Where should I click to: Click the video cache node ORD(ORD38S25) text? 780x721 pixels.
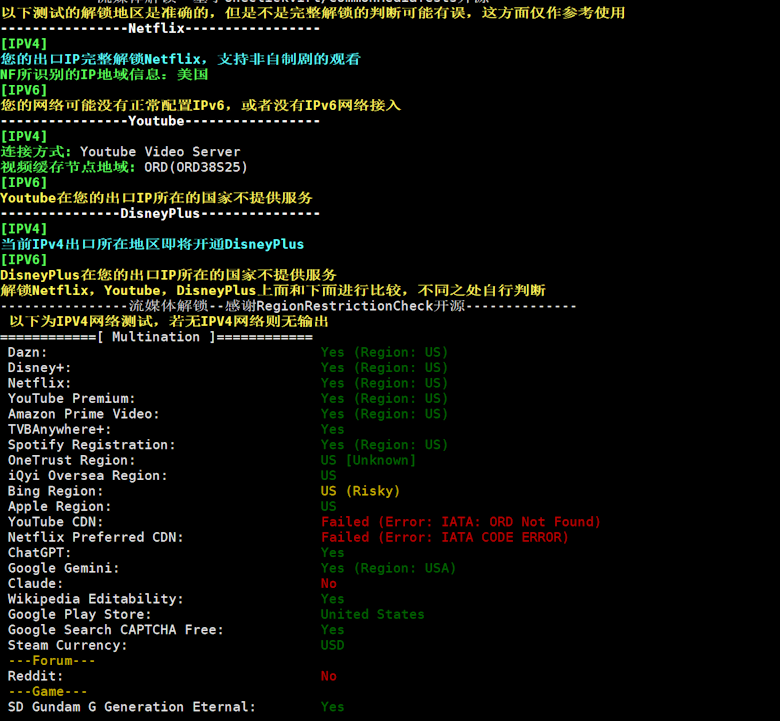click(196, 167)
